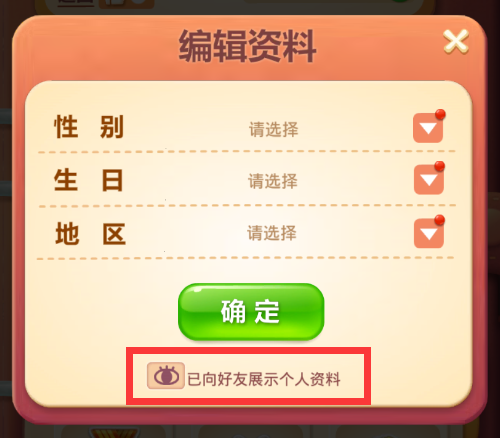Select the 请选择 placeholder in the 地区 row
The height and width of the screenshot is (438, 500).
pos(272,233)
